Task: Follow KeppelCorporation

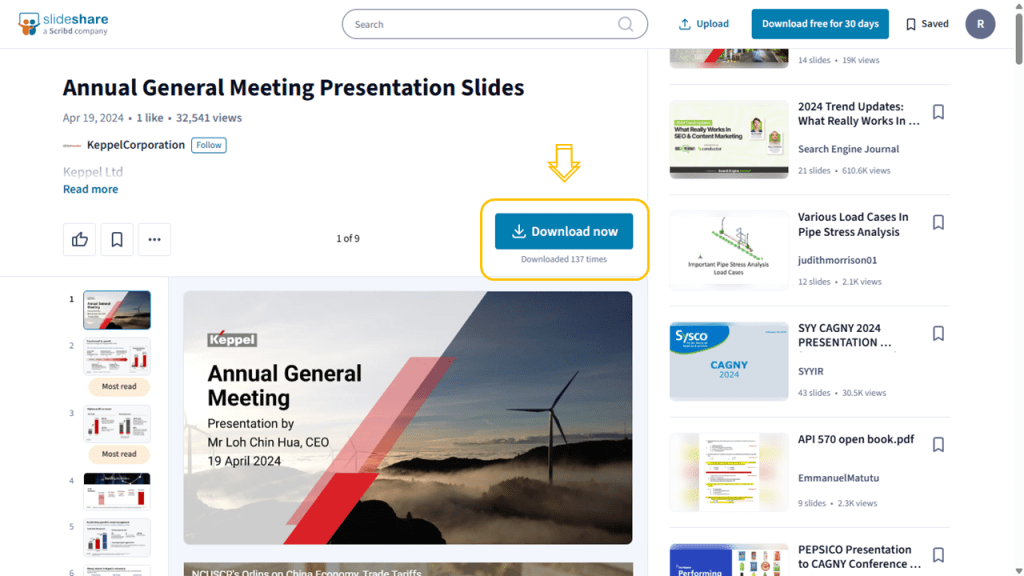Action: [x=209, y=145]
